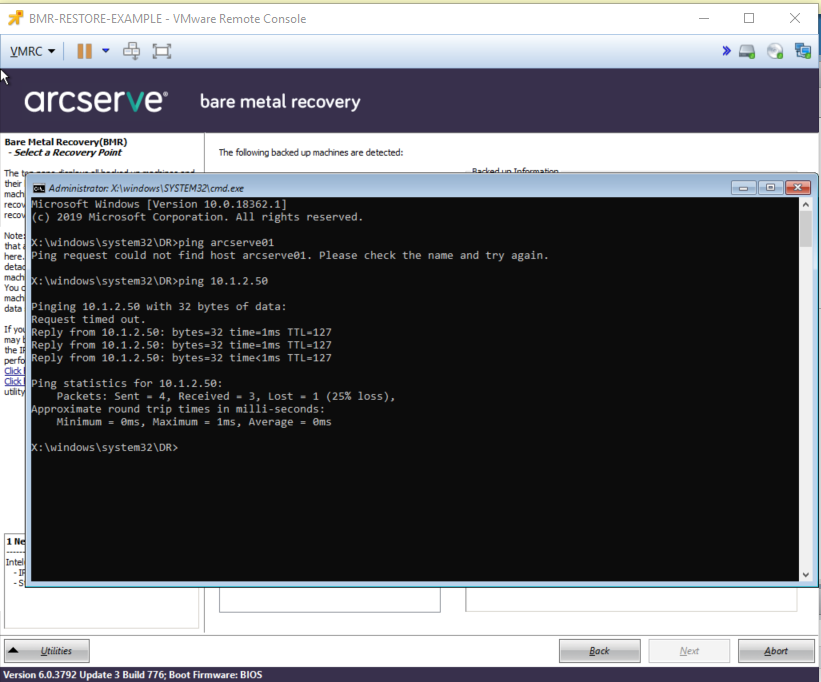Click the cmd scrollbar up arrow
The height and width of the screenshot is (682, 821).
[x=806, y=205]
